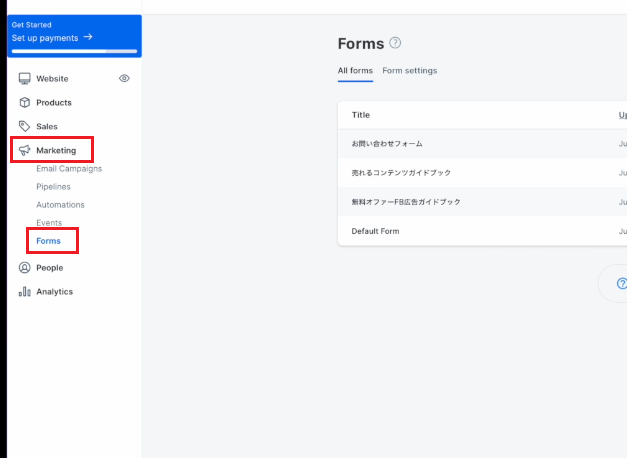Click the Analytics bar chart icon

pyautogui.click(x=24, y=292)
